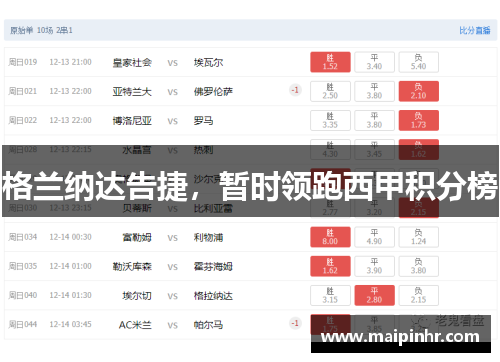The height and width of the screenshot is (362, 500).
Task: Click away team 罗马
Action: [x=203, y=120]
